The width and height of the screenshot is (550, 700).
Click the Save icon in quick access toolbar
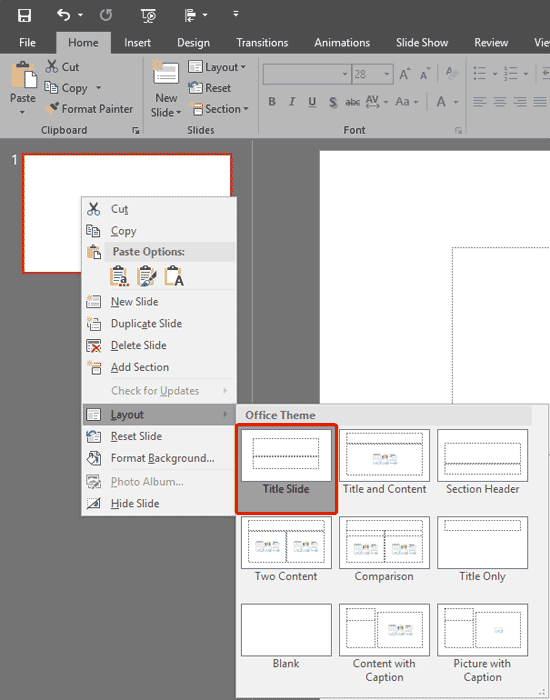pos(24,16)
